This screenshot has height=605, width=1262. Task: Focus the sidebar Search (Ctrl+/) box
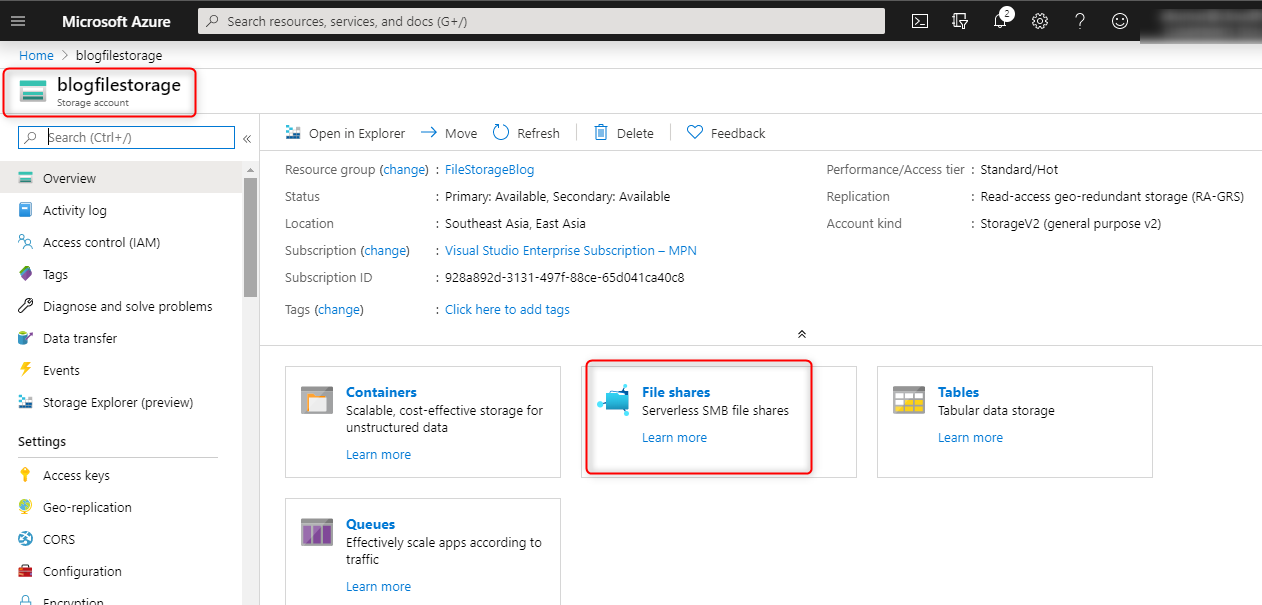click(127, 138)
